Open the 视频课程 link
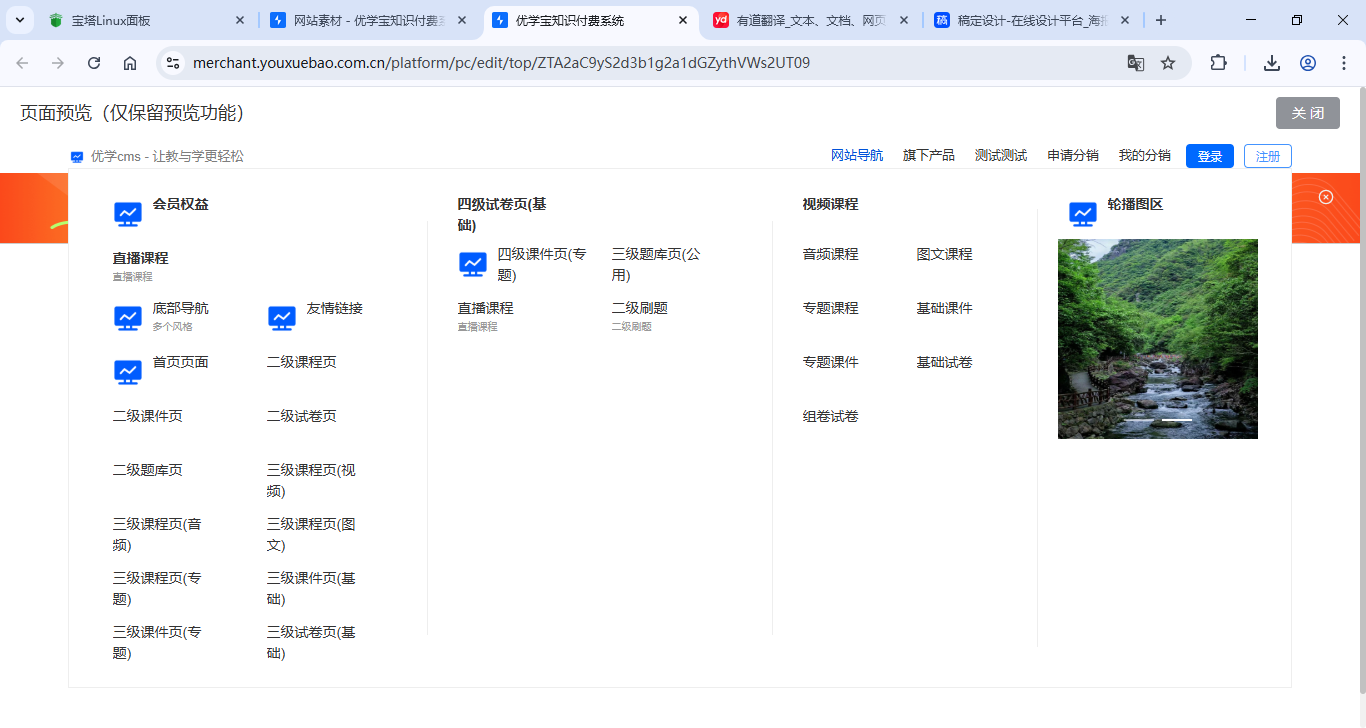The width and height of the screenshot is (1366, 728). click(x=830, y=204)
